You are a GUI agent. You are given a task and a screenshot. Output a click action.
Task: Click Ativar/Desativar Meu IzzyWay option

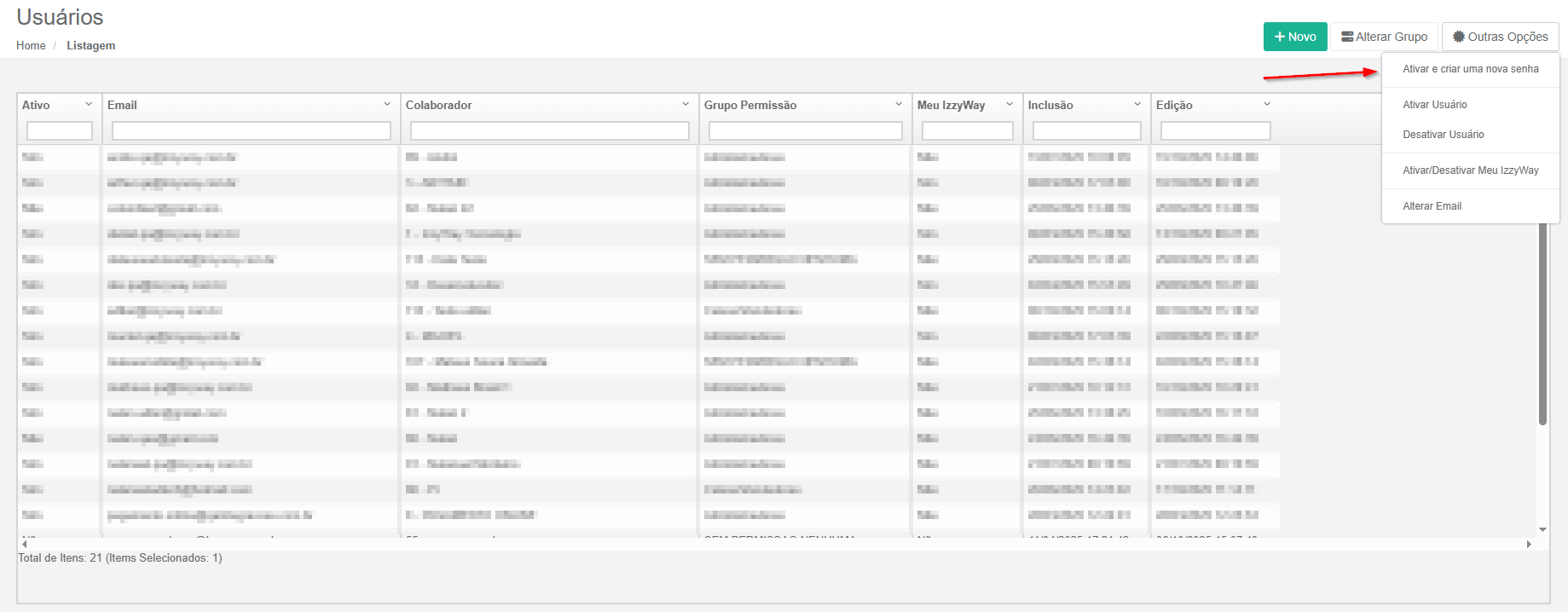click(x=1470, y=170)
